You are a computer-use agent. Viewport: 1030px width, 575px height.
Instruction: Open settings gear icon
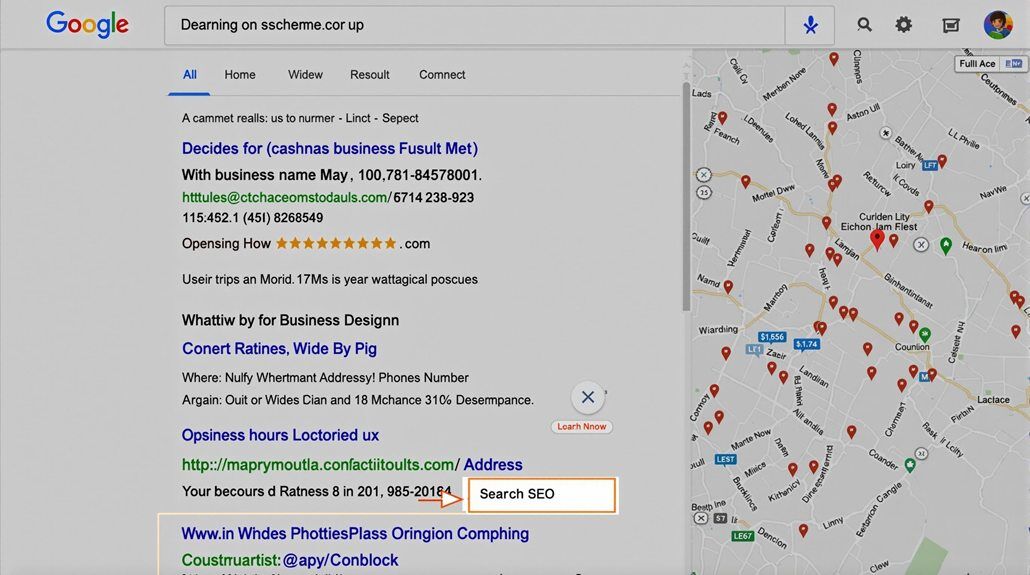point(904,25)
